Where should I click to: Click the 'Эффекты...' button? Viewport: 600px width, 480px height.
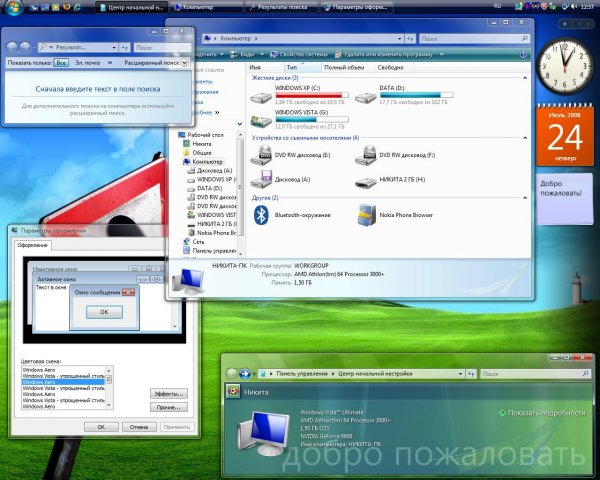168,394
